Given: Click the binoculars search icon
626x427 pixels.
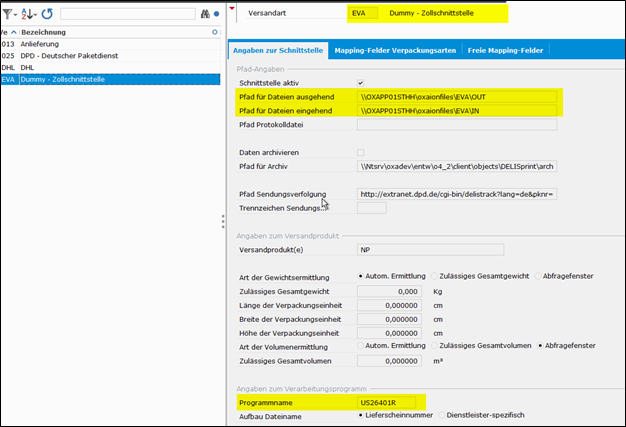Looking at the screenshot, I should [x=205, y=14].
